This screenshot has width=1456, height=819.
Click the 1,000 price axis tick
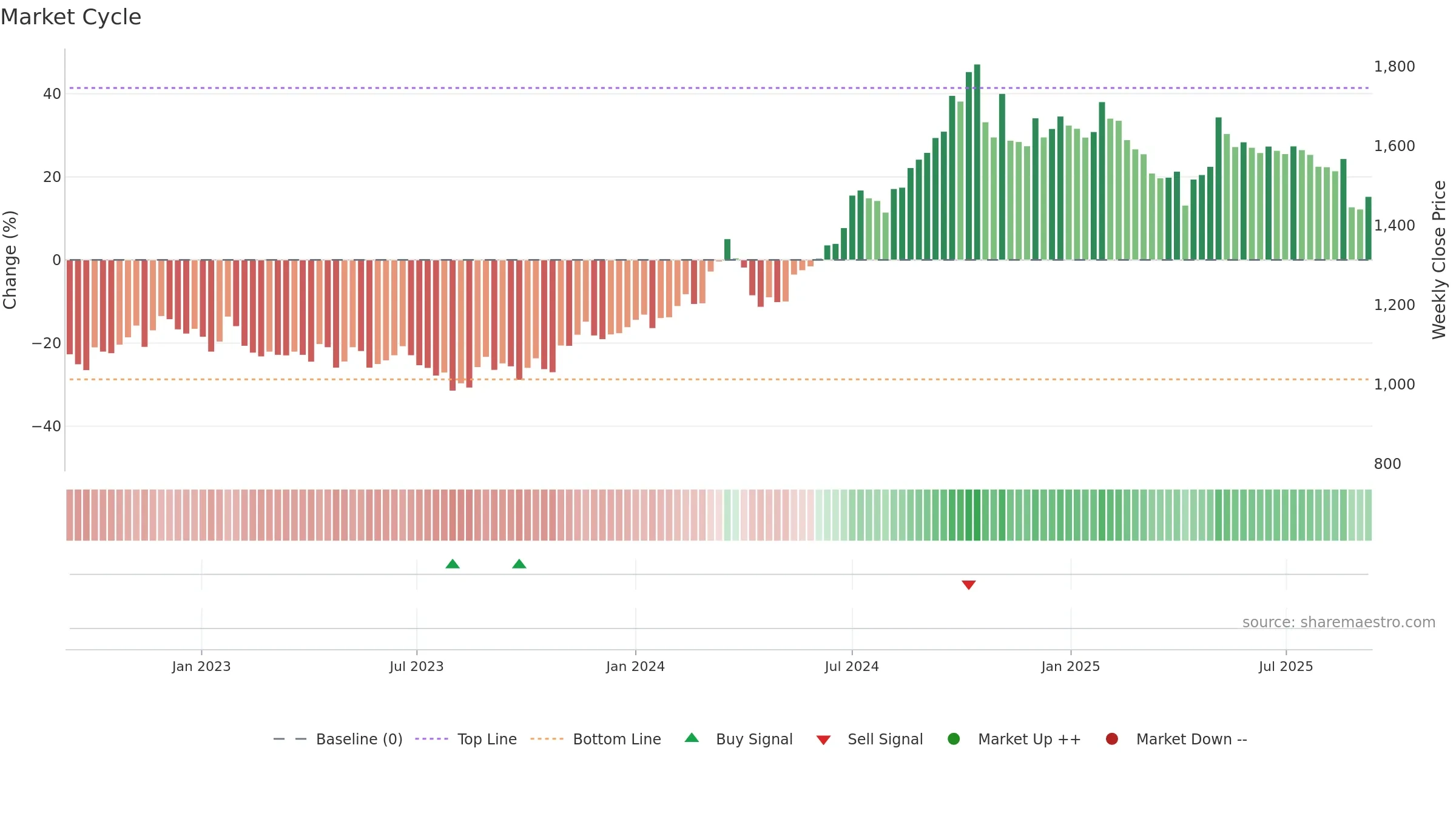[x=1395, y=385]
